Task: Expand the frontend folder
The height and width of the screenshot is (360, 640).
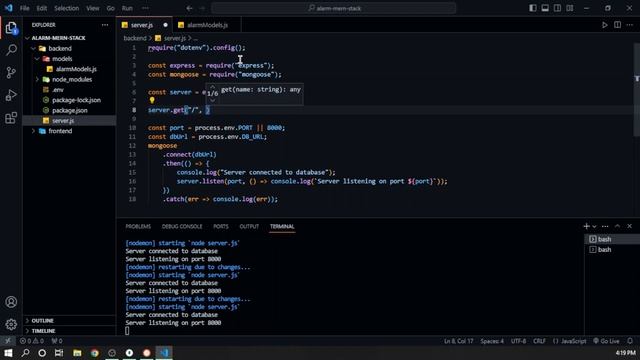Action: point(33,131)
